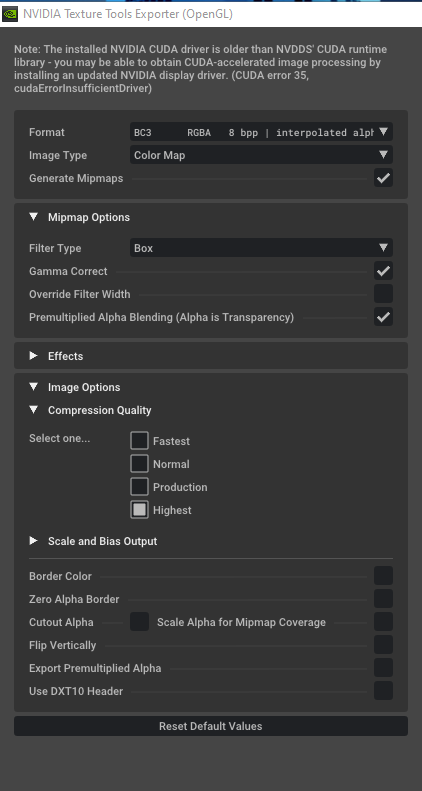Toggle the Gamma Correct checkbox

pos(383,271)
